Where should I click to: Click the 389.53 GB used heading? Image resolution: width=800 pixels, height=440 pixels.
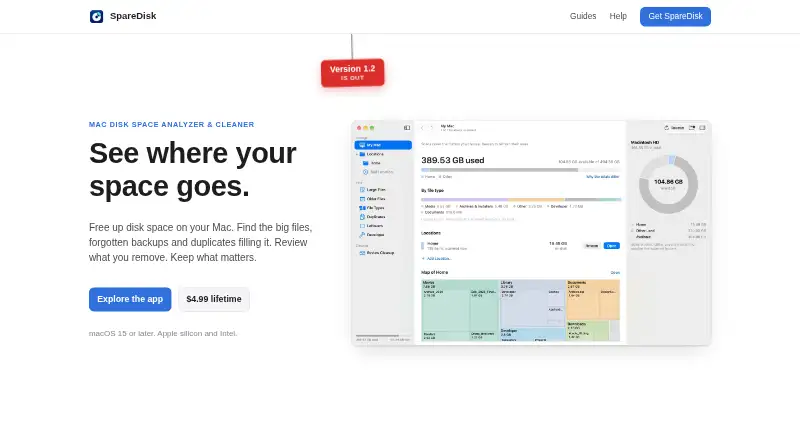point(453,160)
